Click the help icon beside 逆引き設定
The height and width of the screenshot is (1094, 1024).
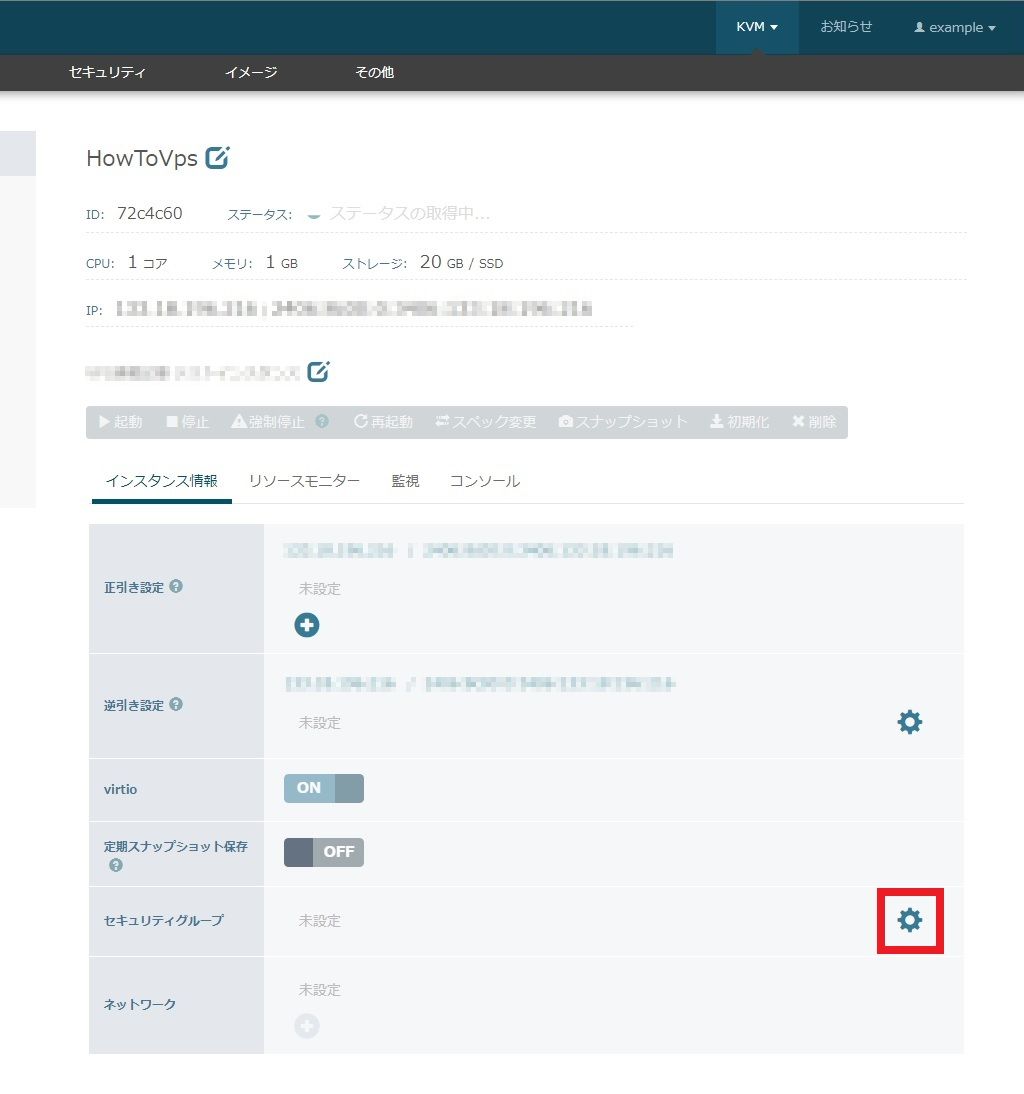(176, 705)
